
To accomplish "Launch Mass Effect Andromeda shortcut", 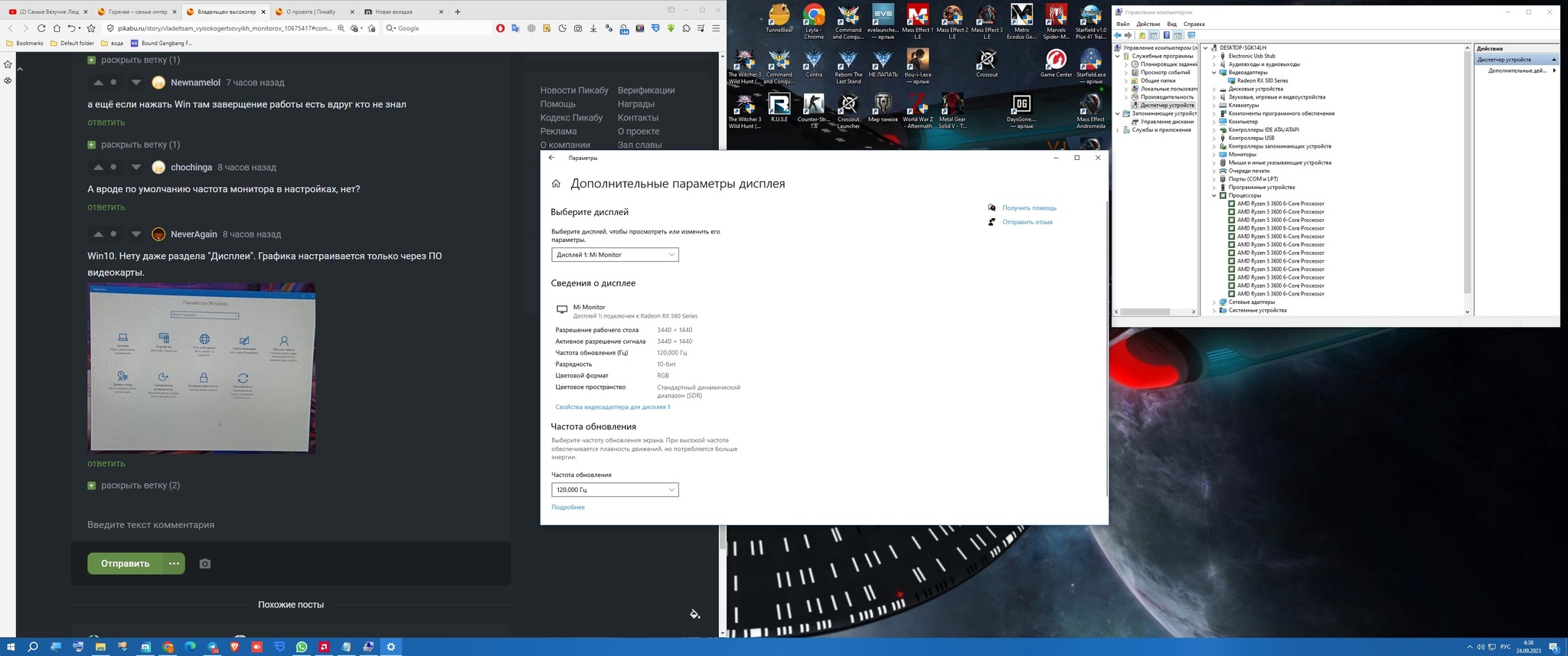I will (x=1090, y=109).
